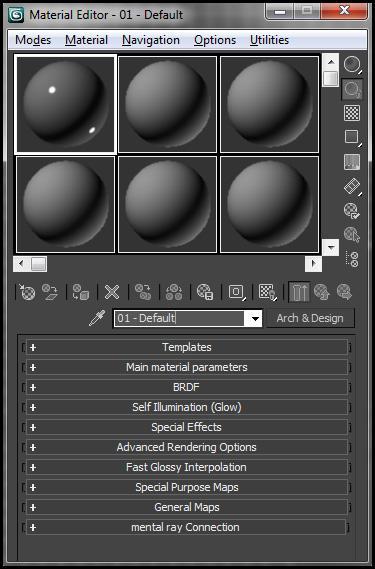Screen dimensions: 375x569
Task: Click the Put to Library icon
Action: [x=205, y=292]
